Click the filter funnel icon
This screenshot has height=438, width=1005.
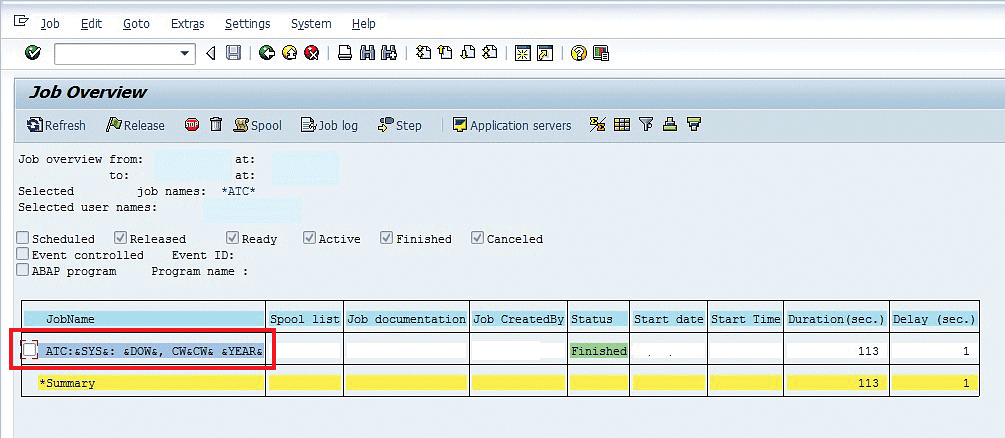coord(646,125)
